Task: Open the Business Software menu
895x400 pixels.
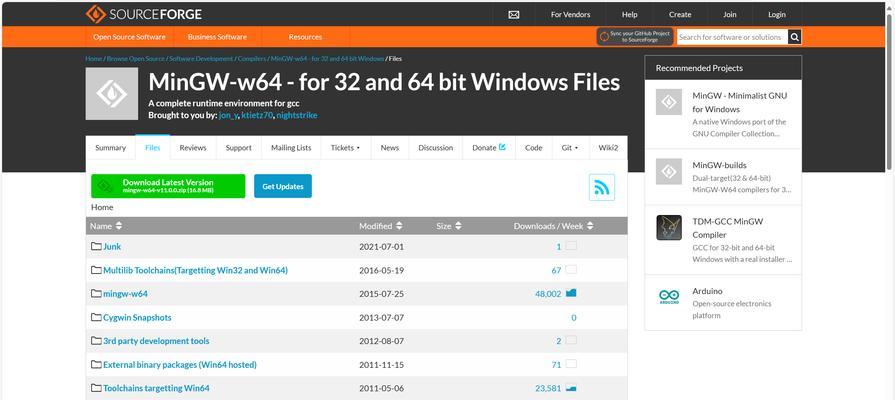Action: coord(217,37)
